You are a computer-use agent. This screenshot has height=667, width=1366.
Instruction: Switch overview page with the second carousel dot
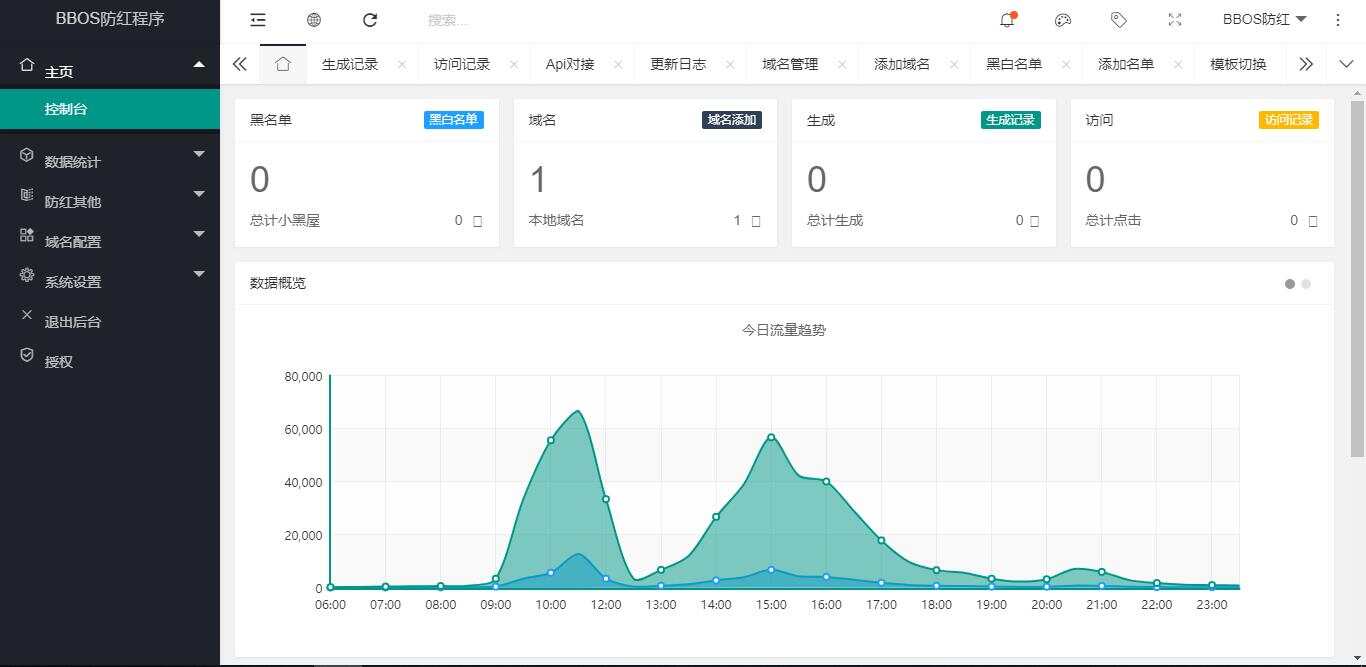(x=1305, y=284)
